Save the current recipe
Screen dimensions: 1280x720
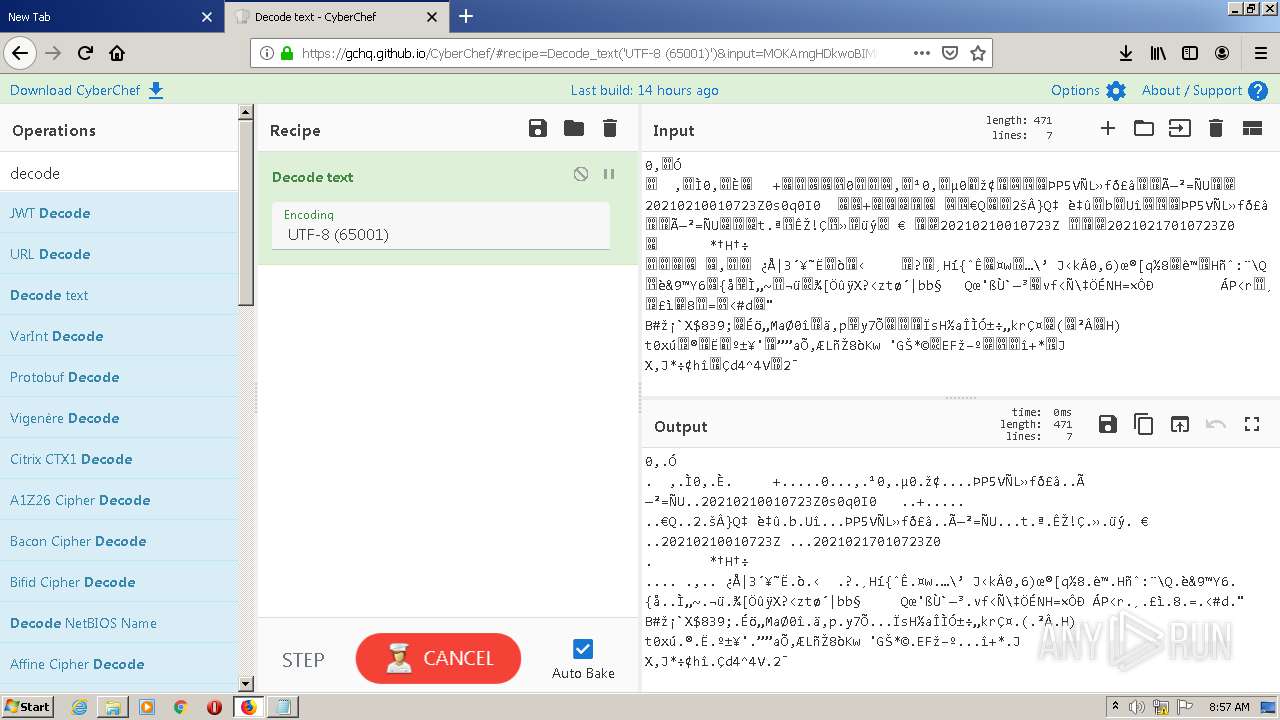[x=537, y=128]
